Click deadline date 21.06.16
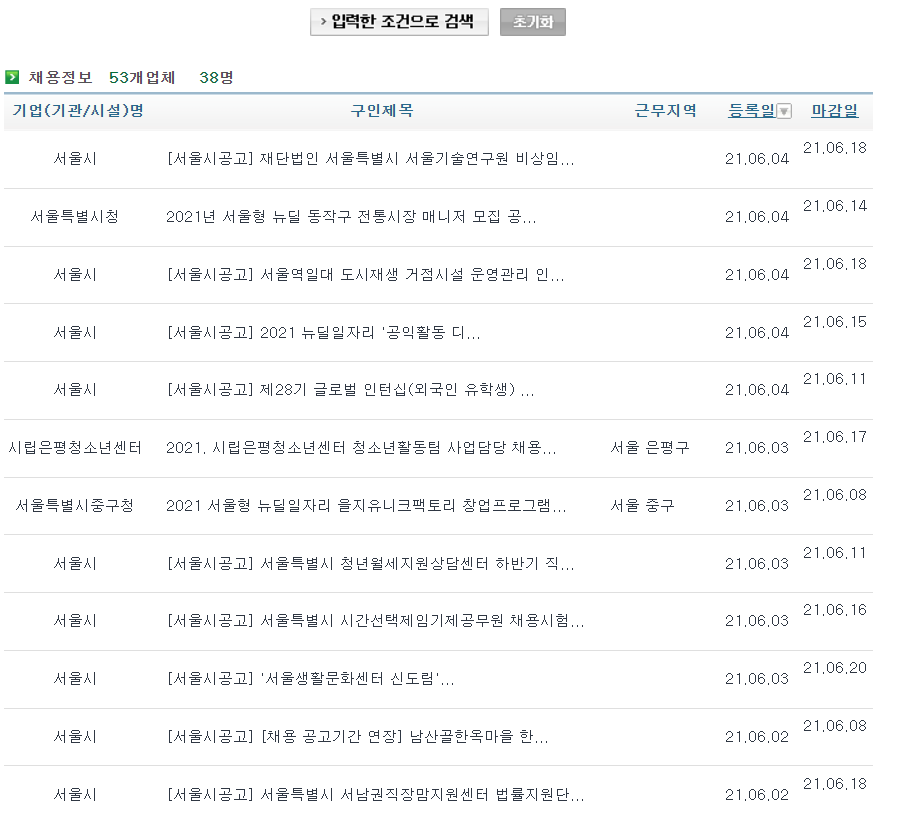 [835, 610]
